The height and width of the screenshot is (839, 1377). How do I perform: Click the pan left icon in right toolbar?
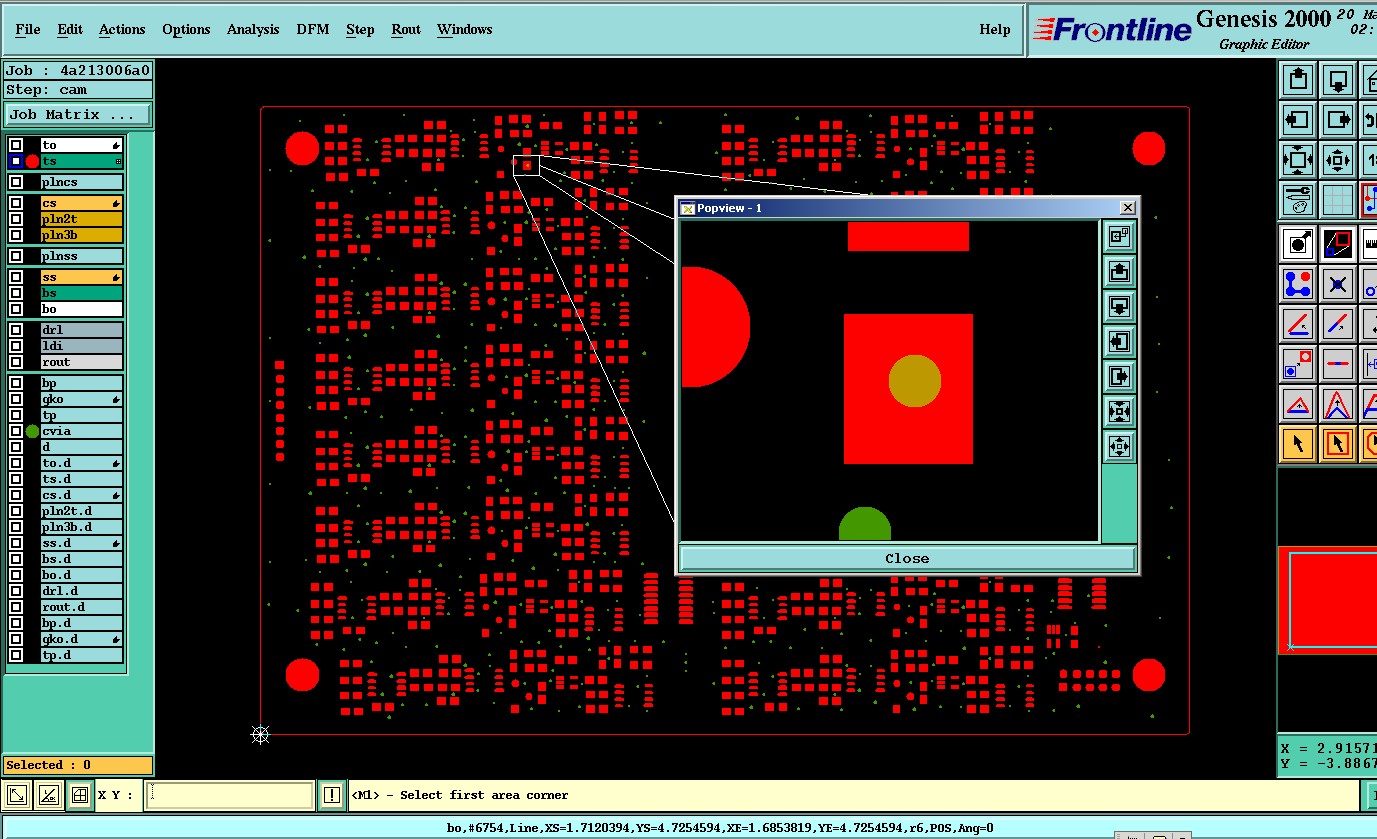(x=1297, y=120)
